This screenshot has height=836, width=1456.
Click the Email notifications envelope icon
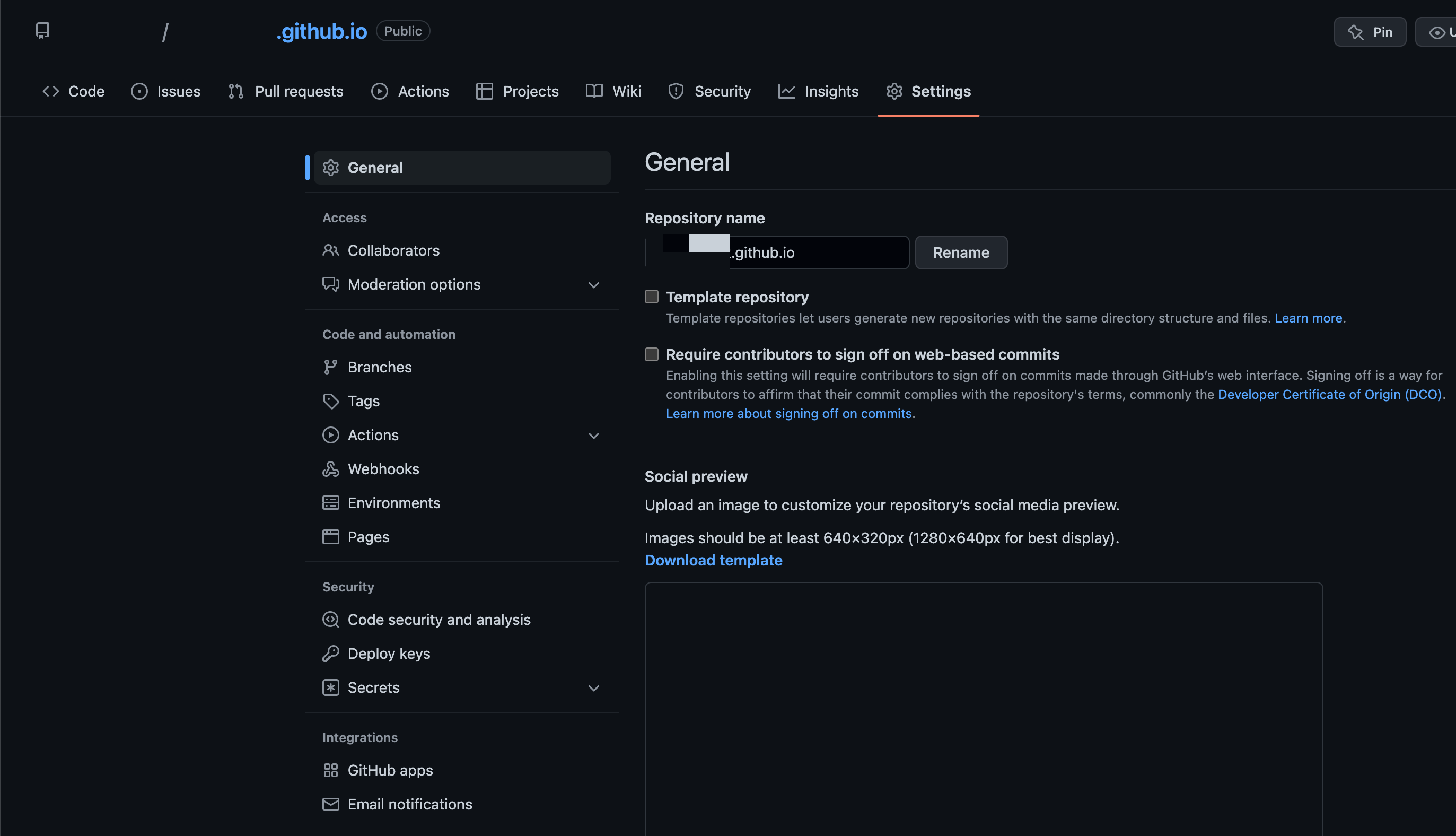point(330,804)
